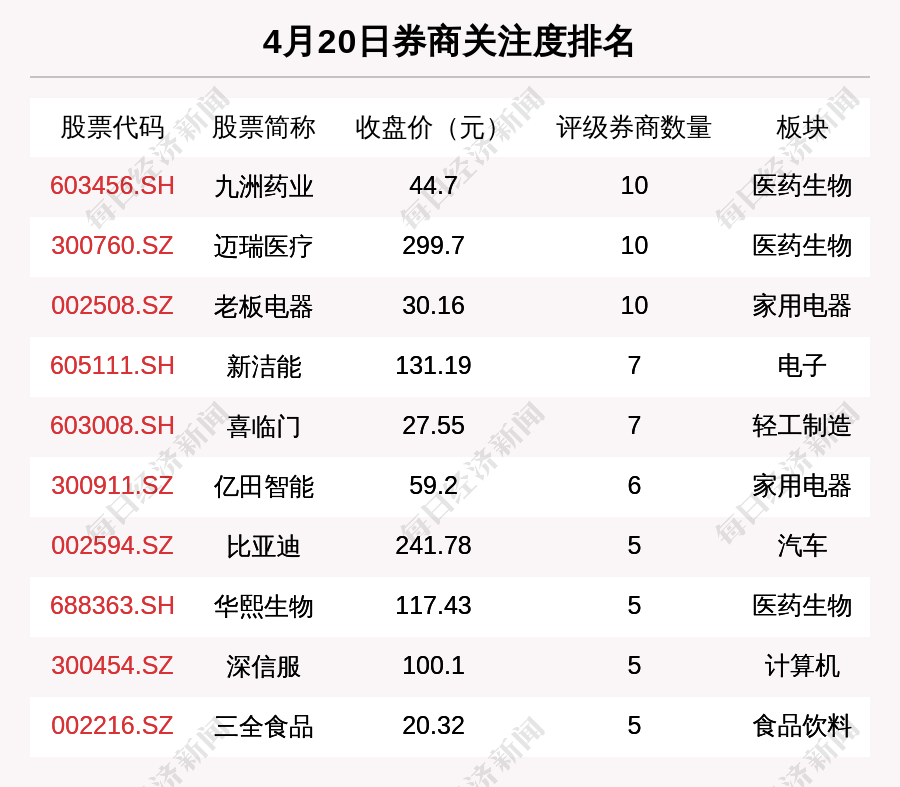Select stock code 002508.SZ
This screenshot has height=787, width=900.
click(112, 306)
